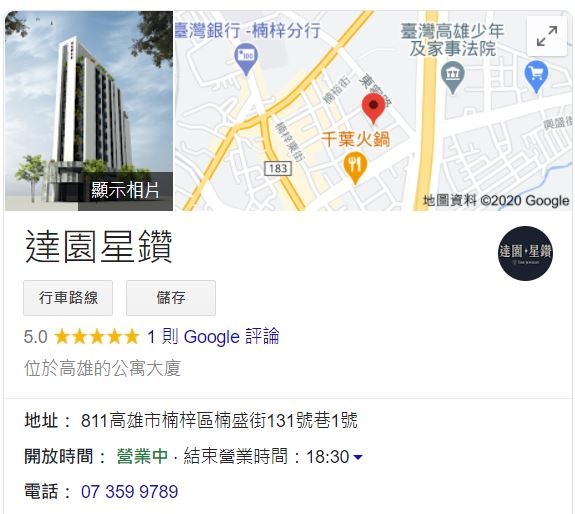Click the 臺灣銀行 -楠梓分行 map label

(248, 30)
